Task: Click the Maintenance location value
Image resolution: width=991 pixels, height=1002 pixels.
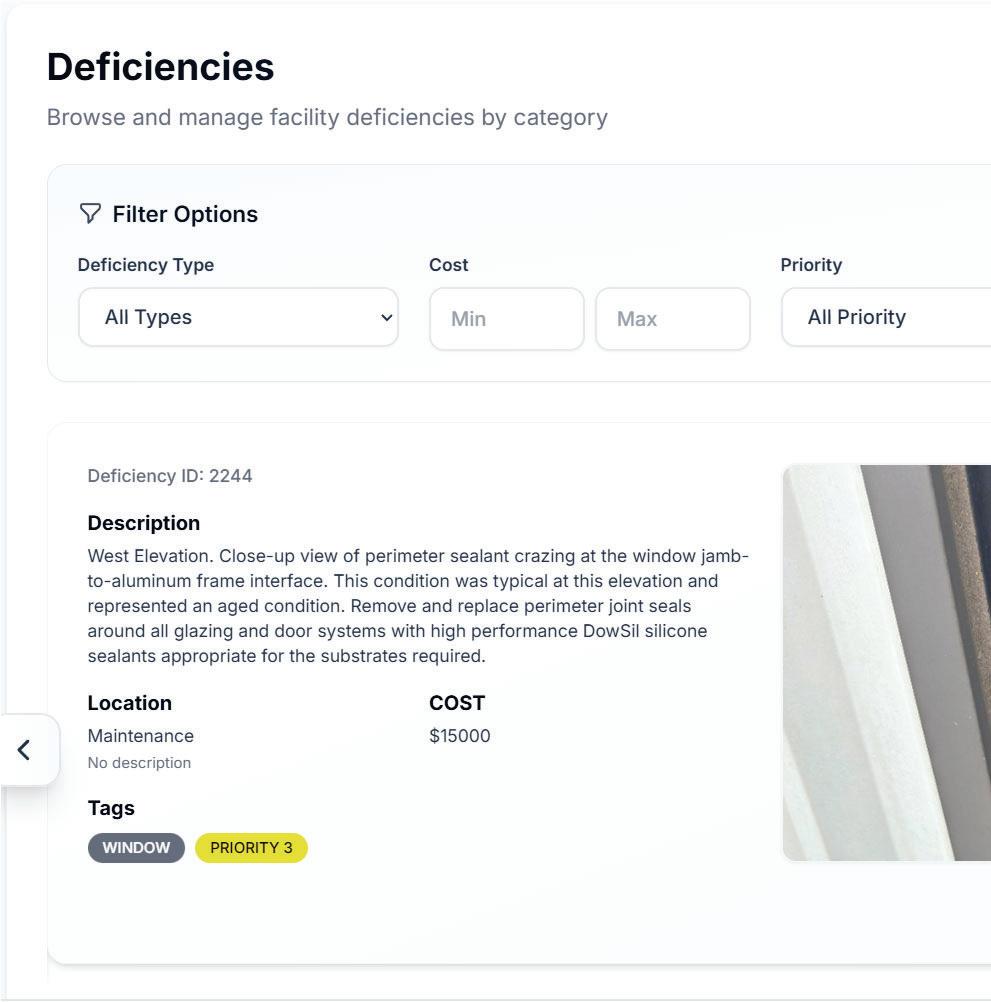Action: (141, 736)
